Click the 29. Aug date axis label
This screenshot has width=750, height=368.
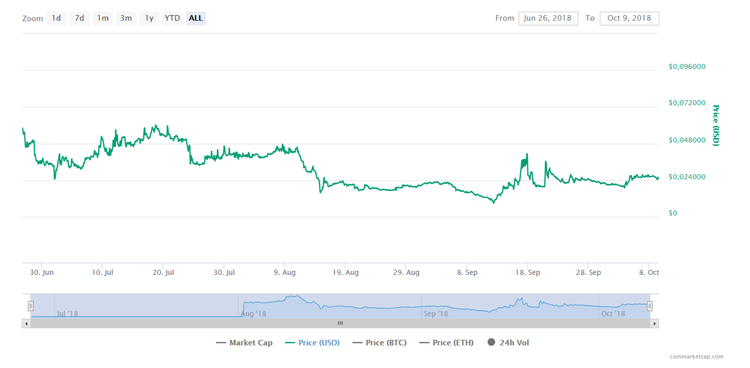pyautogui.click(x=406, y=273)
